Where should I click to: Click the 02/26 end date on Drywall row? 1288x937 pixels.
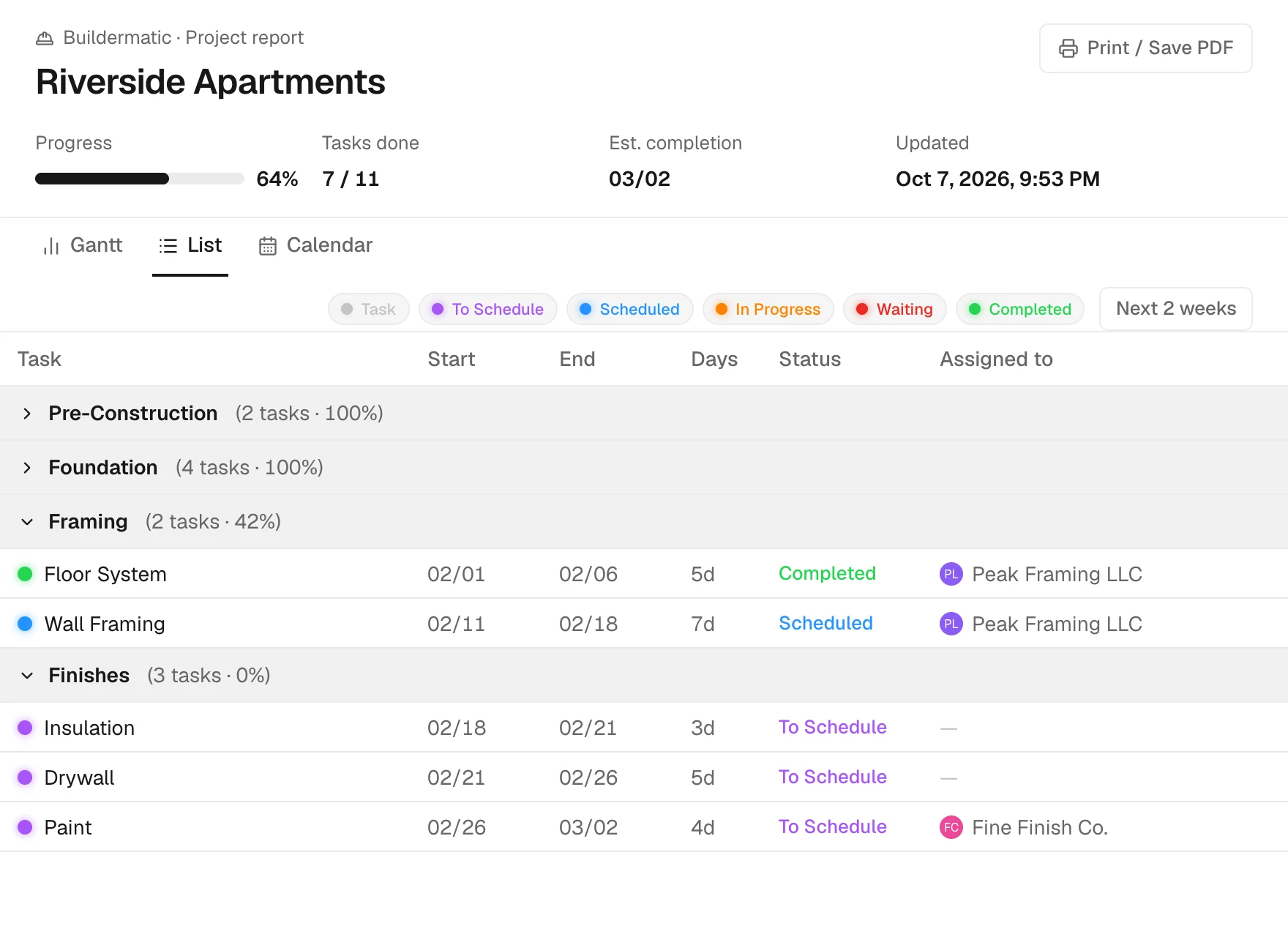pyautogui.click(x=588, y=777)
